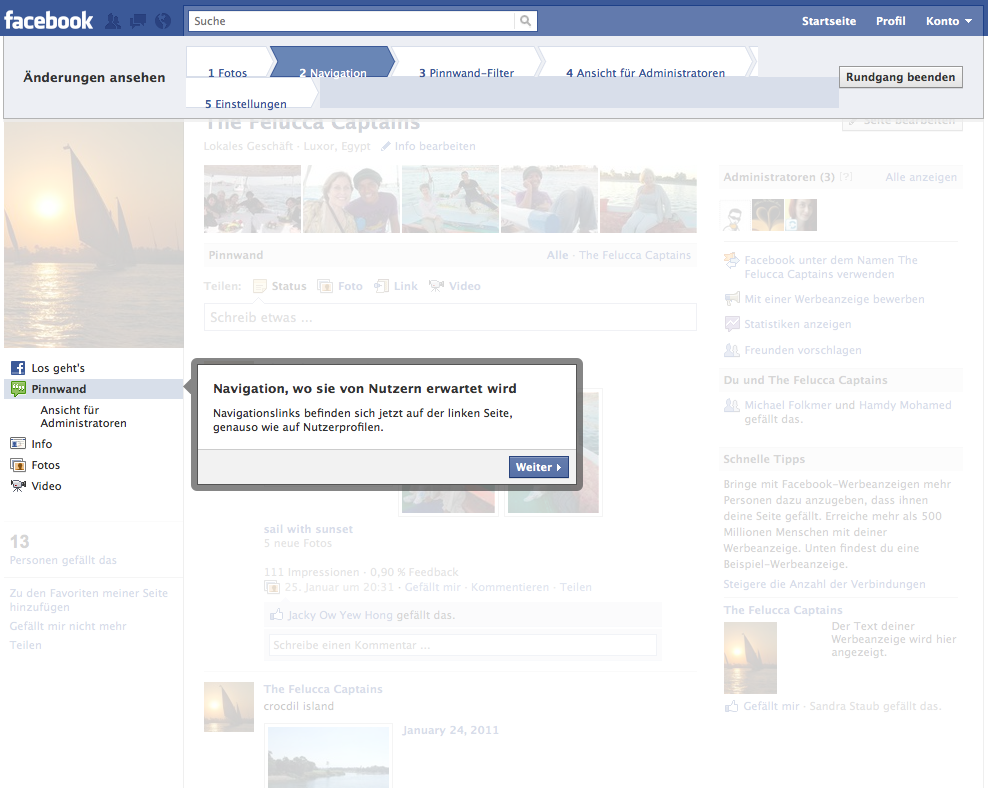This screenshot has width=988, height=788.
Task: Click megaphone icon beside Werbeanzeige bewerben
Action: 732,299
